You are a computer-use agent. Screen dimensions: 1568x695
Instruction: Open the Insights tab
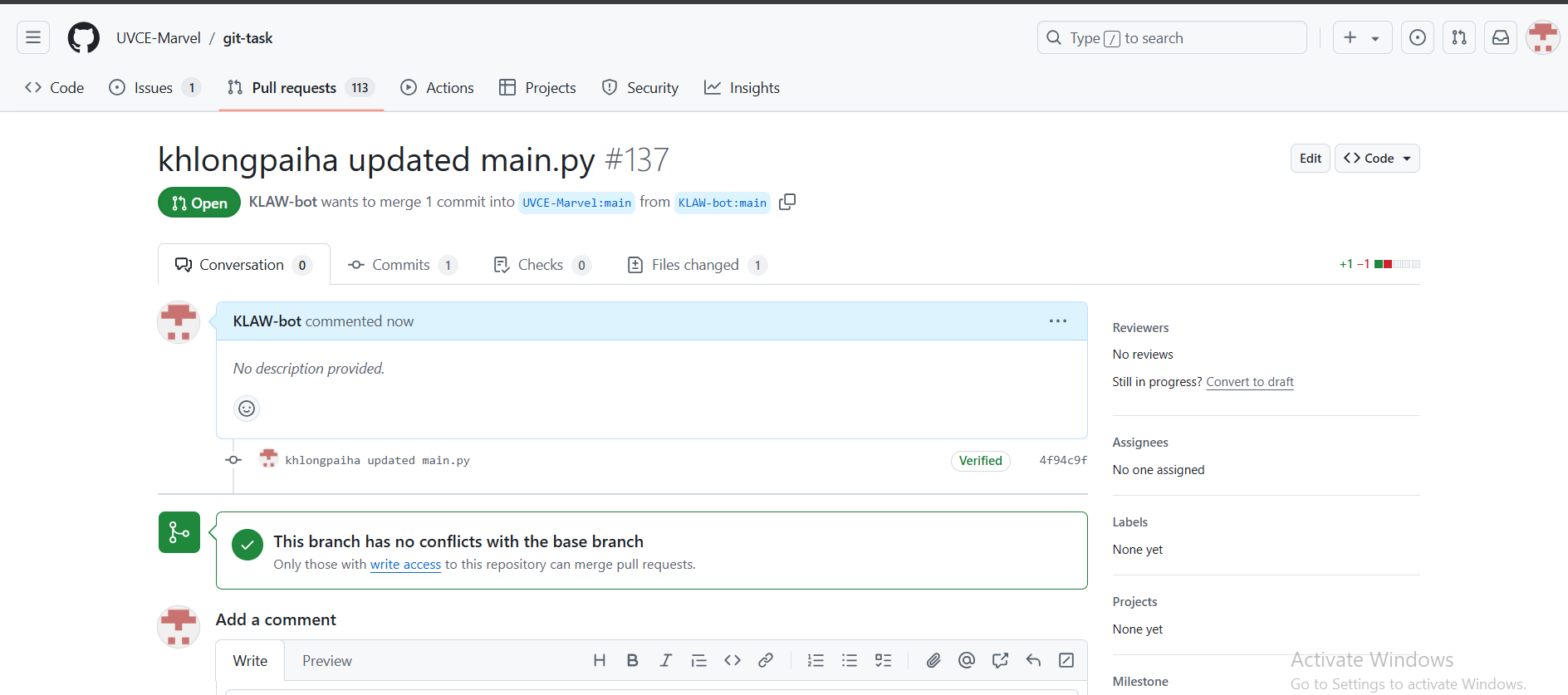coord(742,88)
